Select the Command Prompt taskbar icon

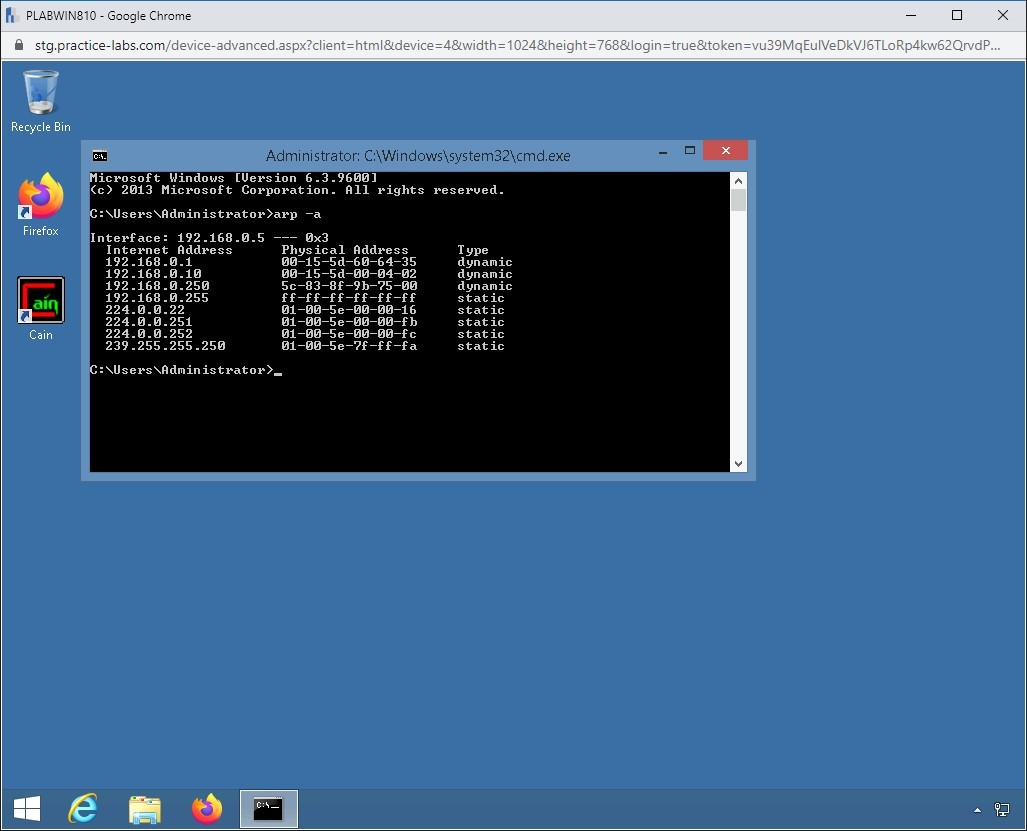click(x=268, y=808)
